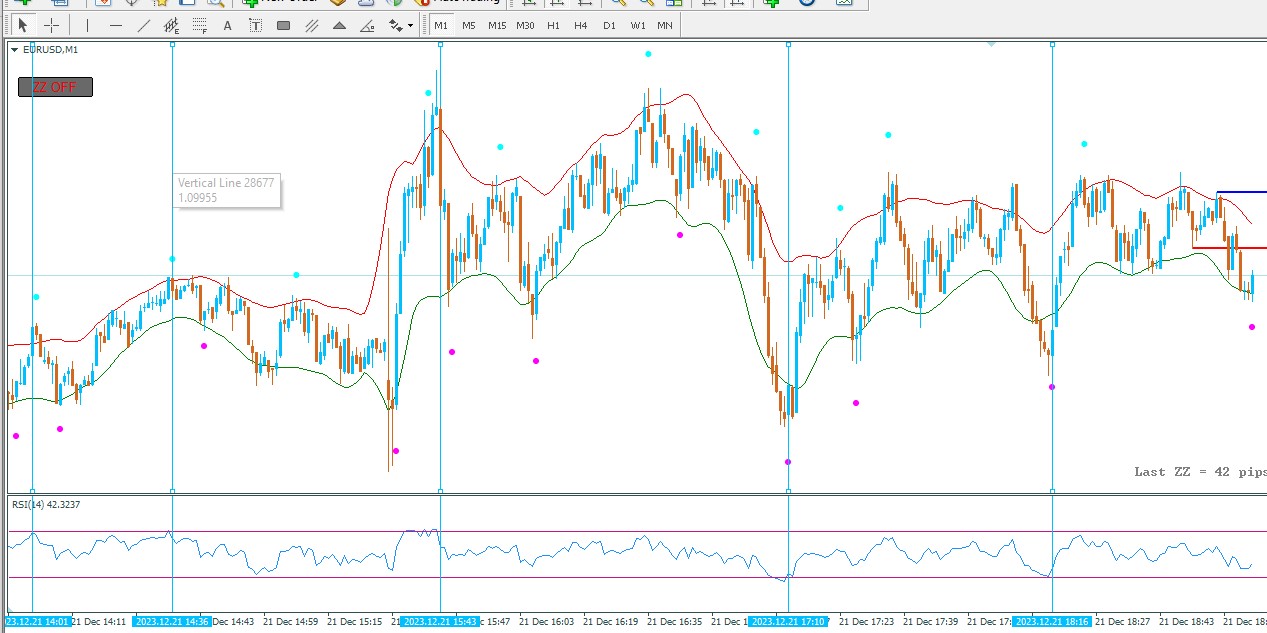This screenshot has width=1267, height=633.
Task: Switch chart to M1 timeframe
Action: point(441,25)
